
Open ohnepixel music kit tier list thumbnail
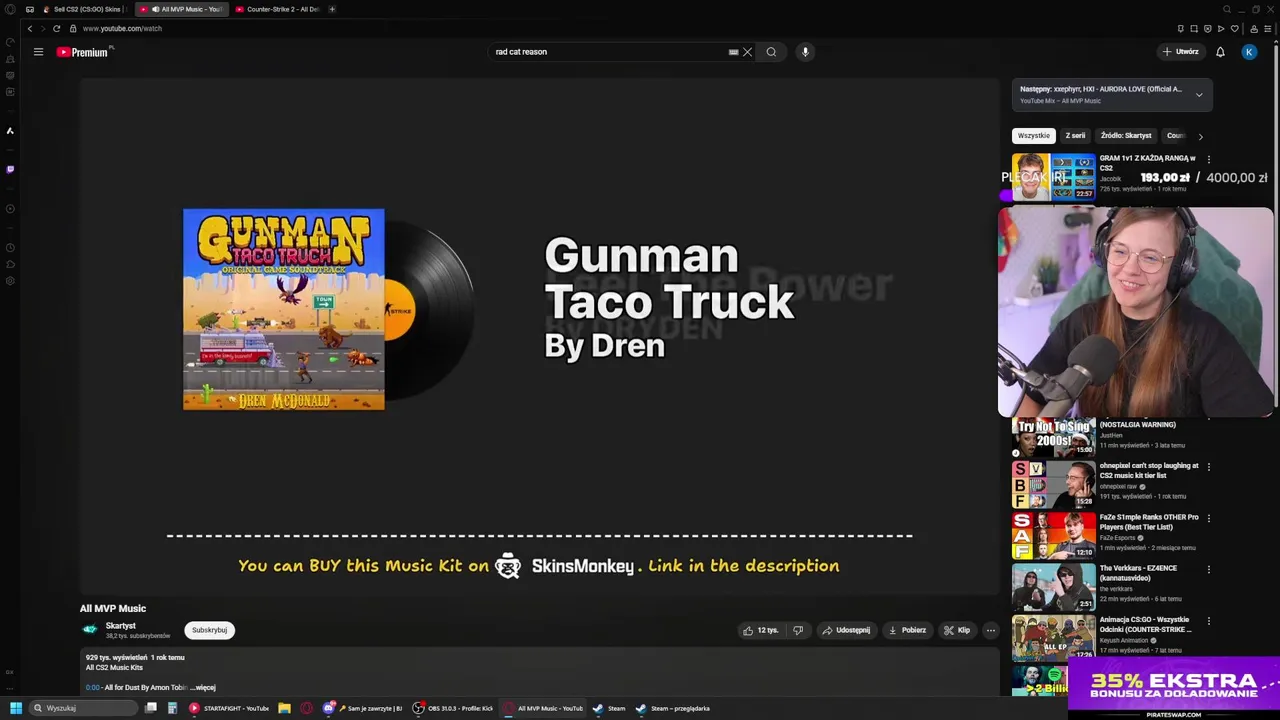[1054, 484]
